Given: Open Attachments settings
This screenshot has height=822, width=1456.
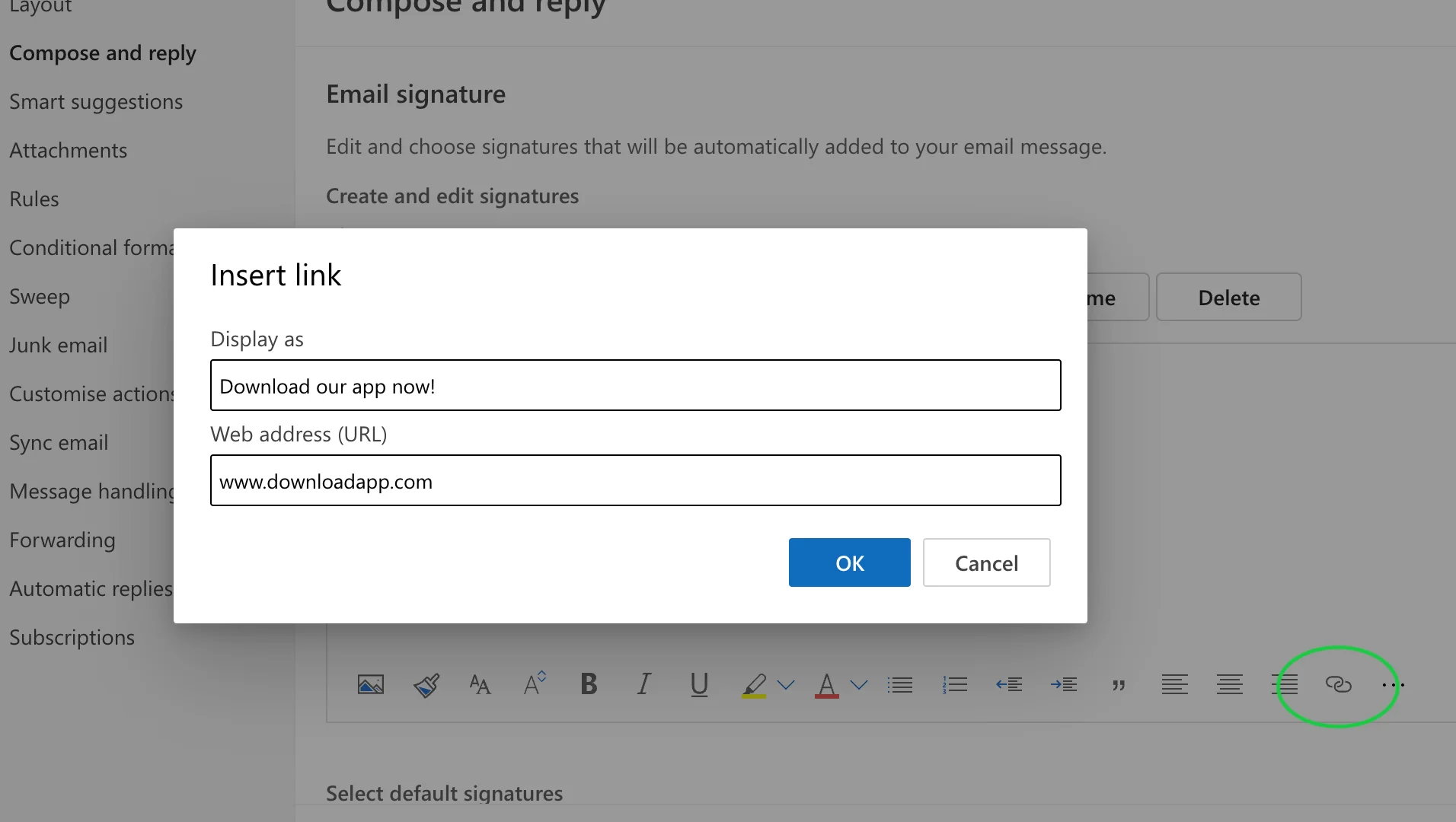Looking at the screenshot, I should click(69, 151).
